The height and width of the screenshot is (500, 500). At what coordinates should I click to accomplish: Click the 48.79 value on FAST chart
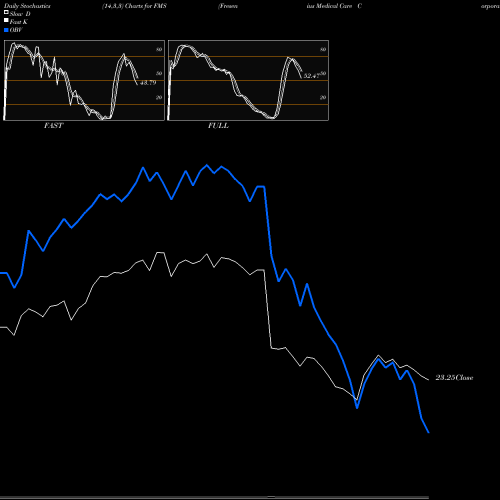point(148,83)
